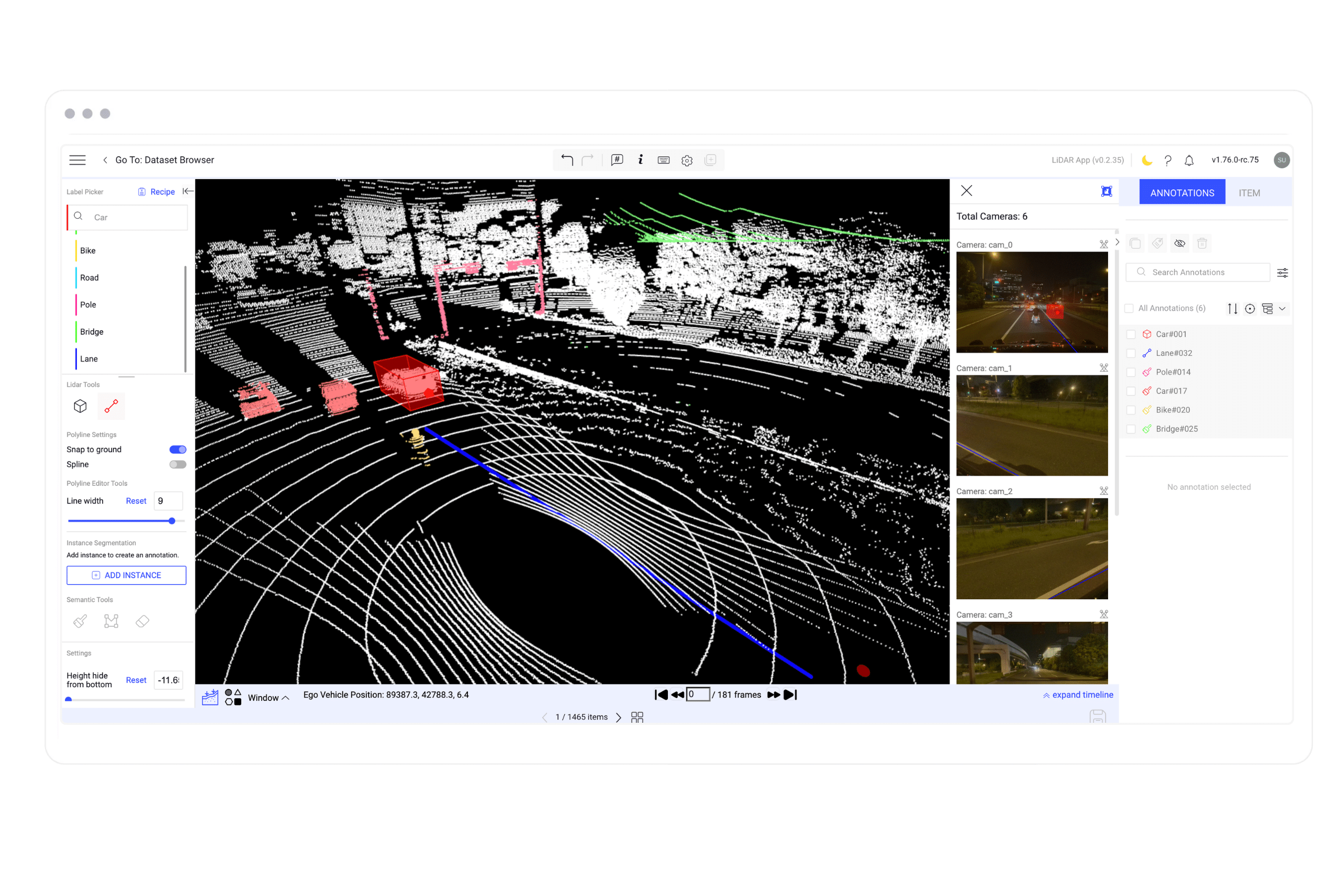Select the red polyline lidar tool
Image resolution: width=1340 pixels, height=896 pixels.
point(111,406)
